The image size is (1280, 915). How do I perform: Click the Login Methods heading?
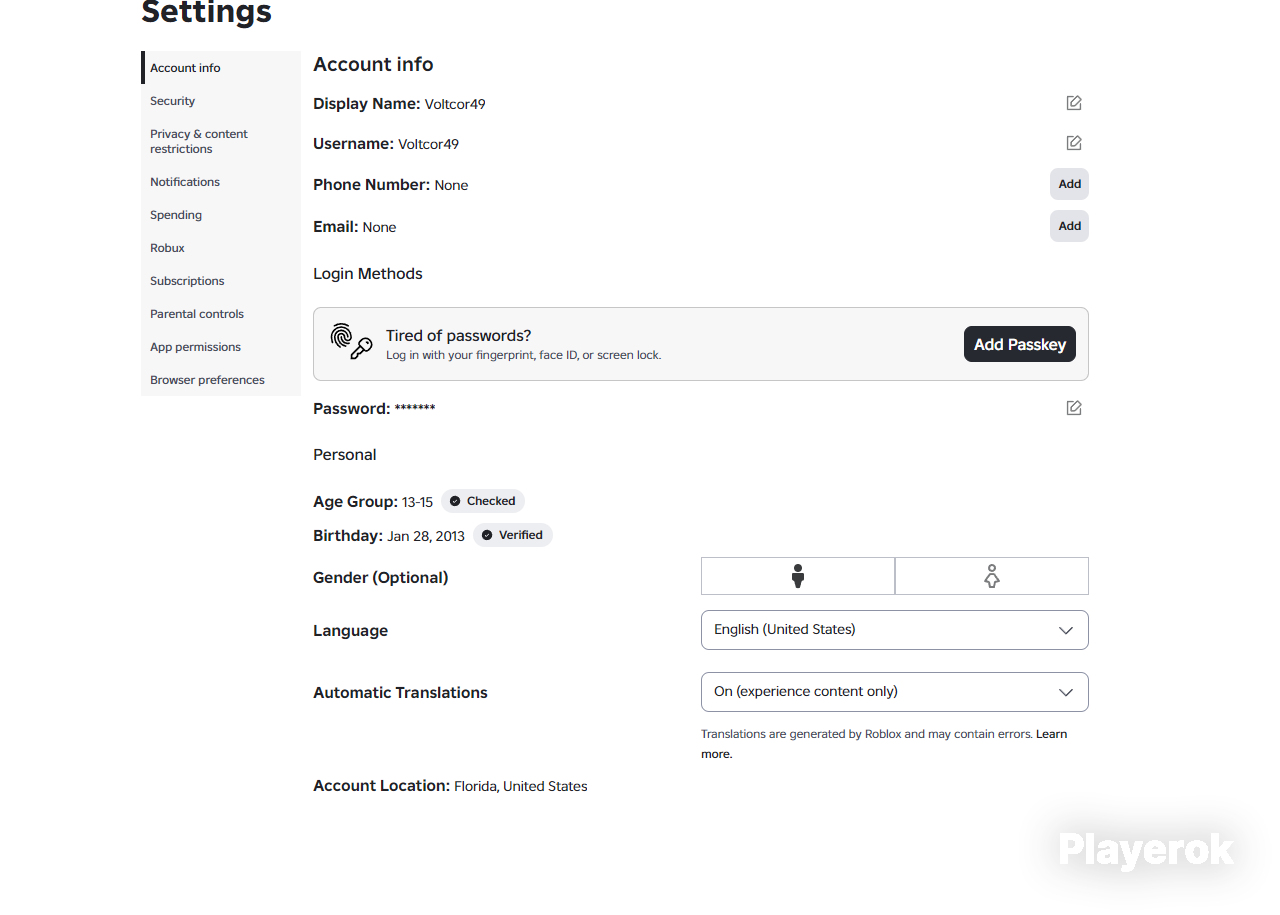tap(368, 274)
